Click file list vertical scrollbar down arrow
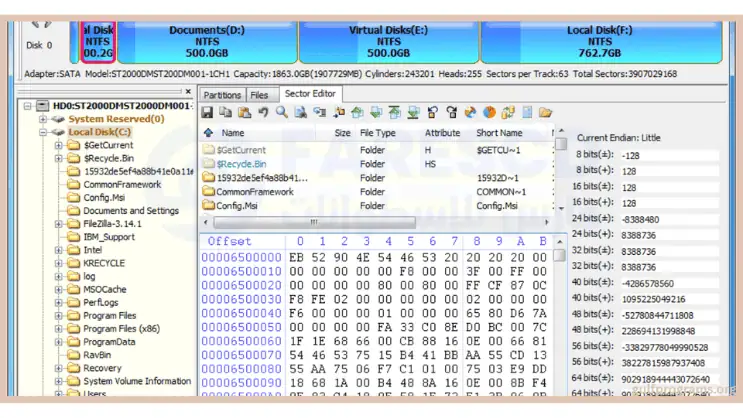Image resolution: width=743 pixels, height=418 pixels. click(x=562, y=209)
